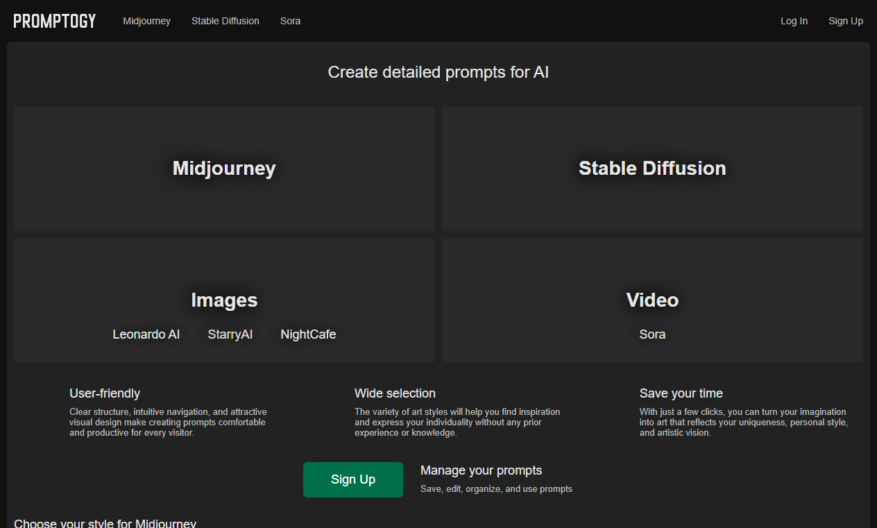Open the large Midjourney card
The image size is (877, 528).
coord(224,168)
